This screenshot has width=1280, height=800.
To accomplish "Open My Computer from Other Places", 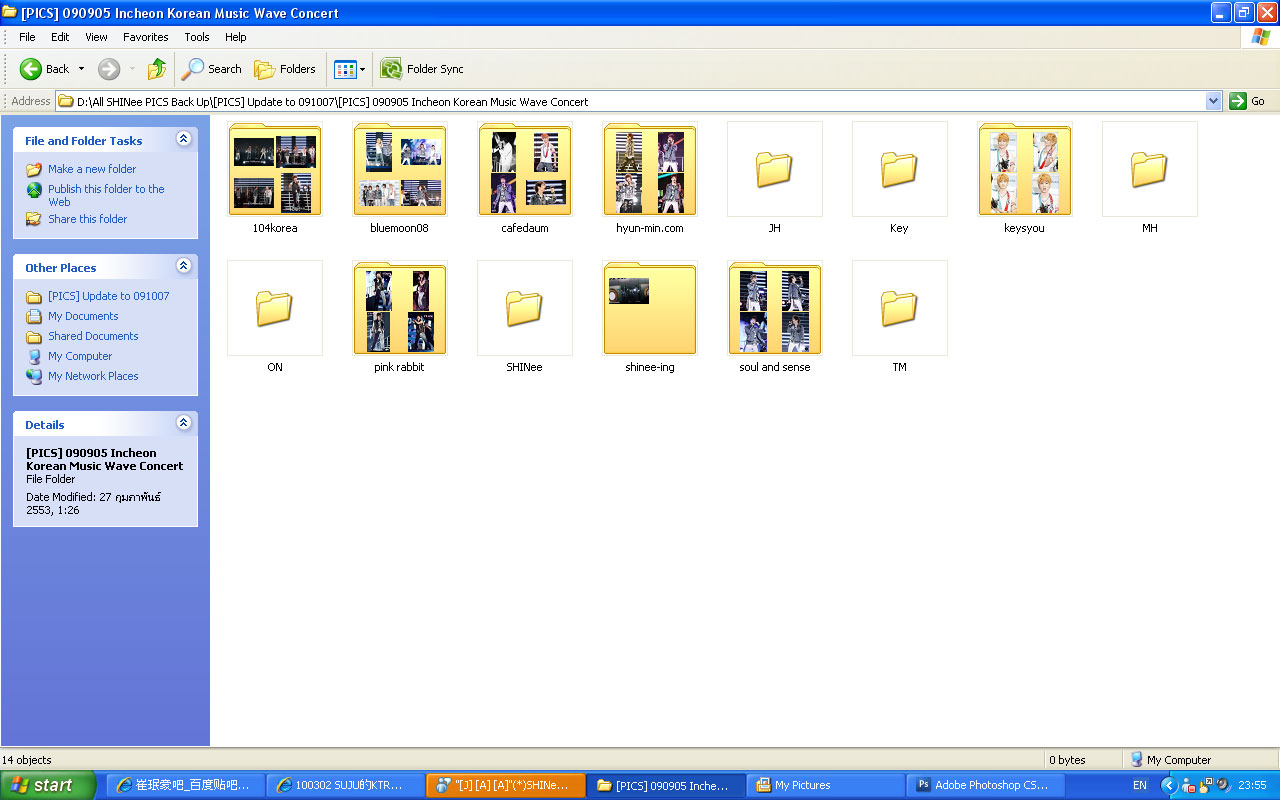I will [x=80, y=356].
